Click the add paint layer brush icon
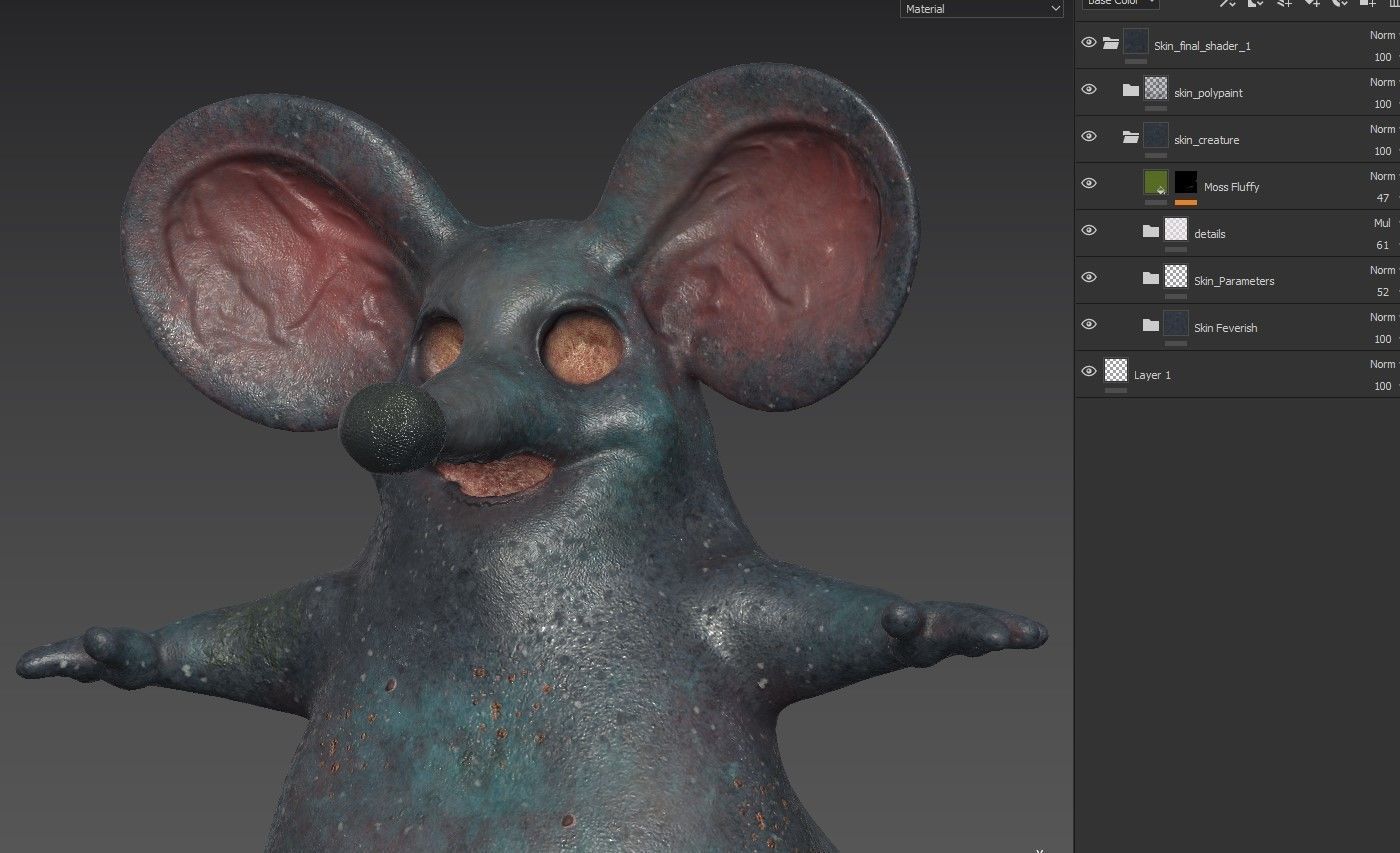The height and width of the screenshot is (853, 1400). (1285, 3)
